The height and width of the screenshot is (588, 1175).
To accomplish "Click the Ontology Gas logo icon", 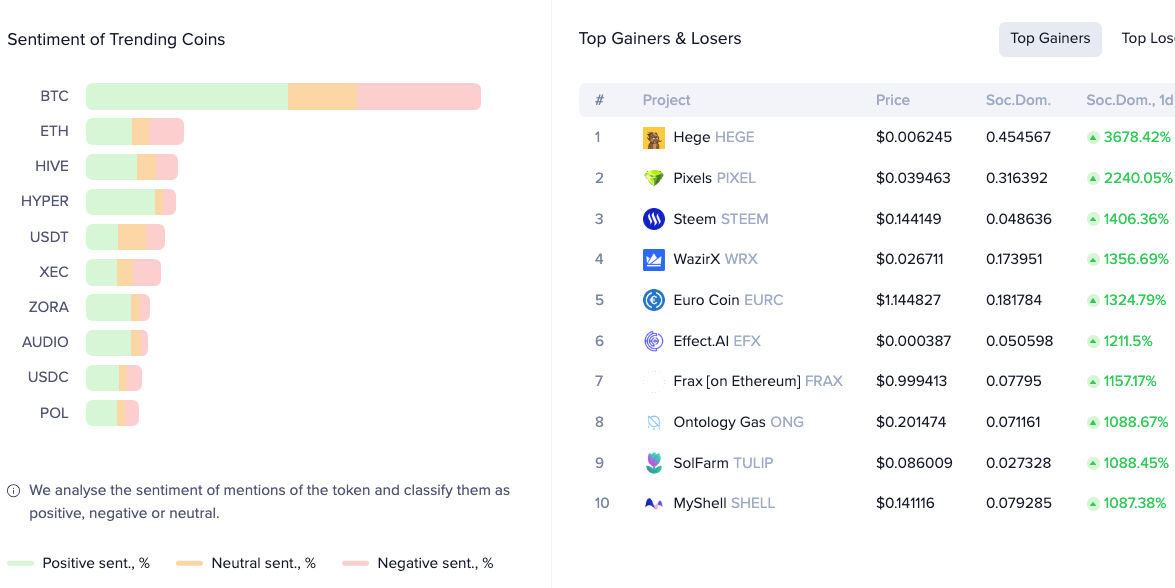I will pyautogui.click(x=653, y=422).
